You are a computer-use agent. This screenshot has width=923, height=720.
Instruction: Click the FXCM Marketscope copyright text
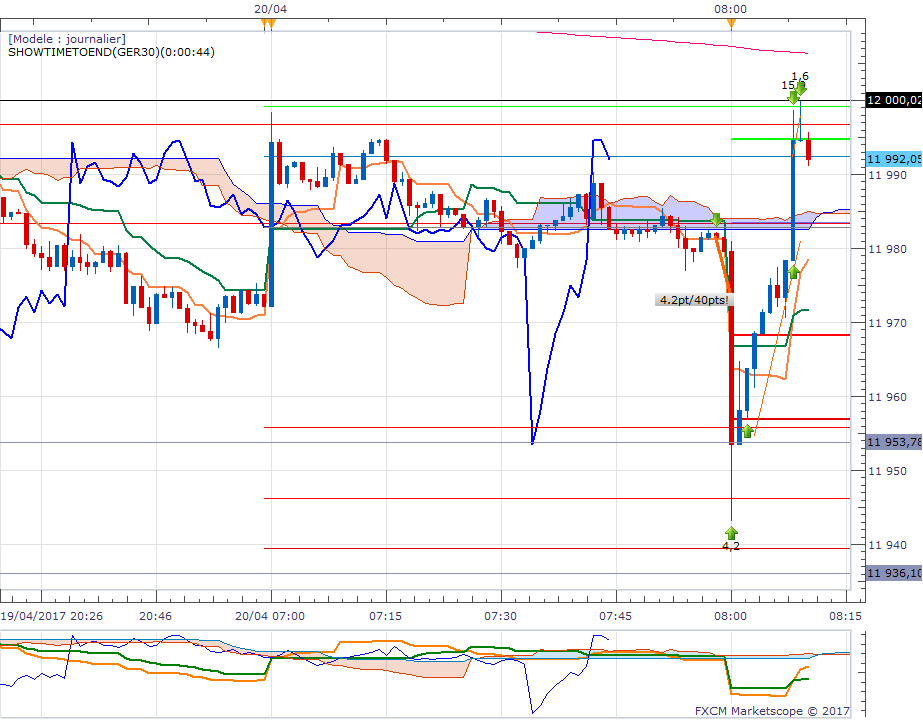click(x=771, y=711)
